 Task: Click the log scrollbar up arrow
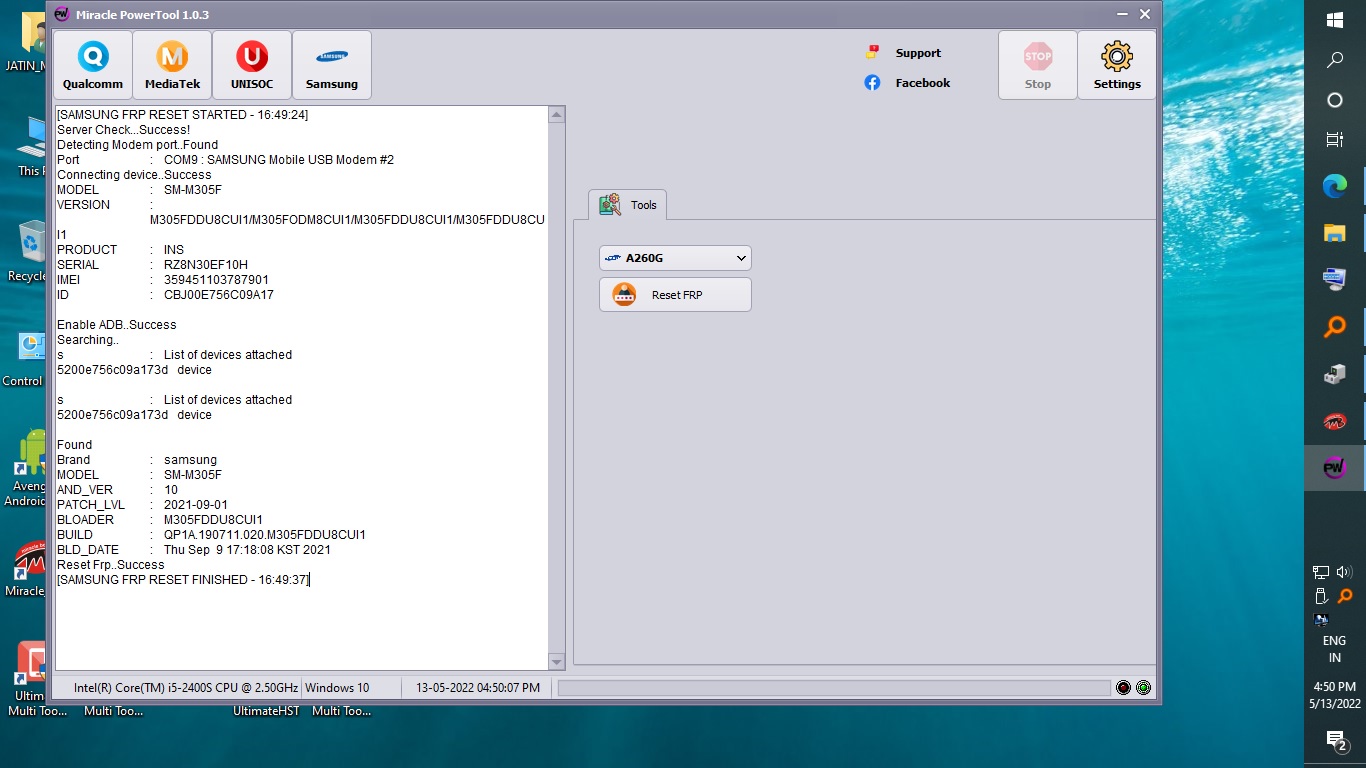[557, 115]
